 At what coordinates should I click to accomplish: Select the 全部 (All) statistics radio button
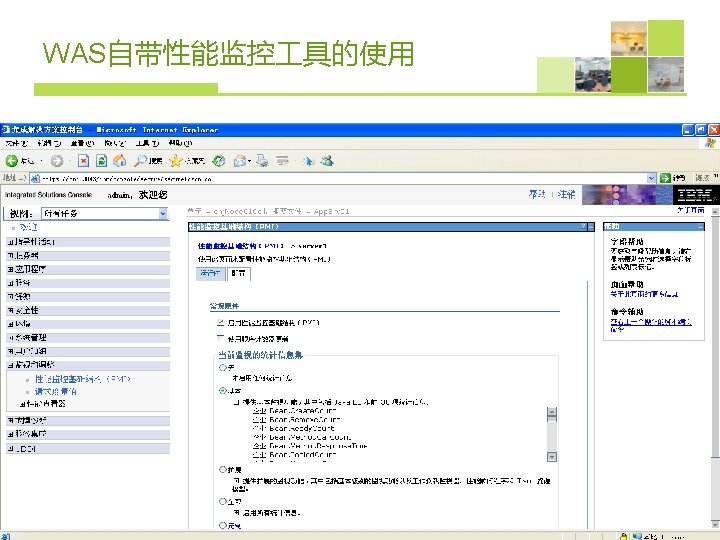223,501
